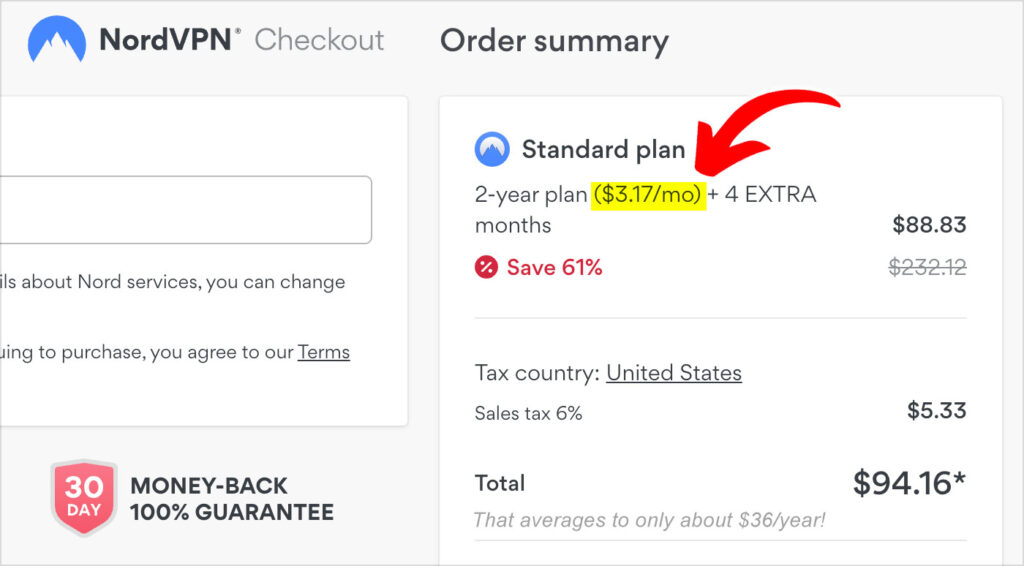Select the highlighted $3.17/mo price
Image resolution: width=1024 pixels, height=566 pixels.
pyautogui.click(x=648, y=195)
